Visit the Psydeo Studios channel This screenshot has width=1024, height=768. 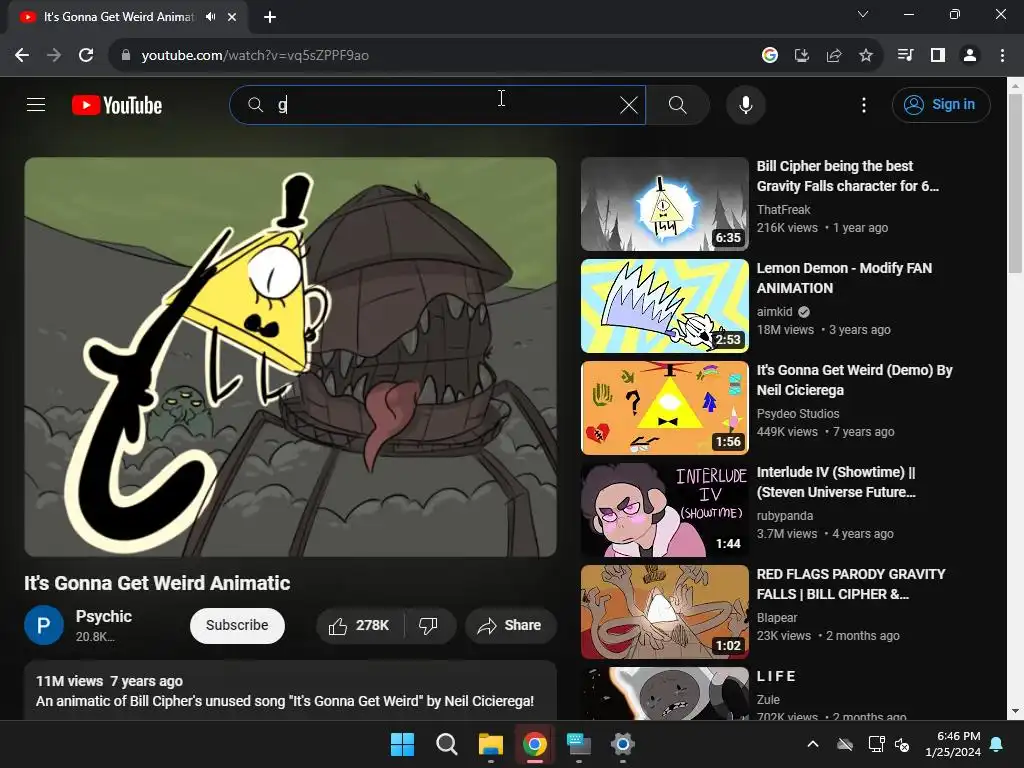click(x=798, y=413)
